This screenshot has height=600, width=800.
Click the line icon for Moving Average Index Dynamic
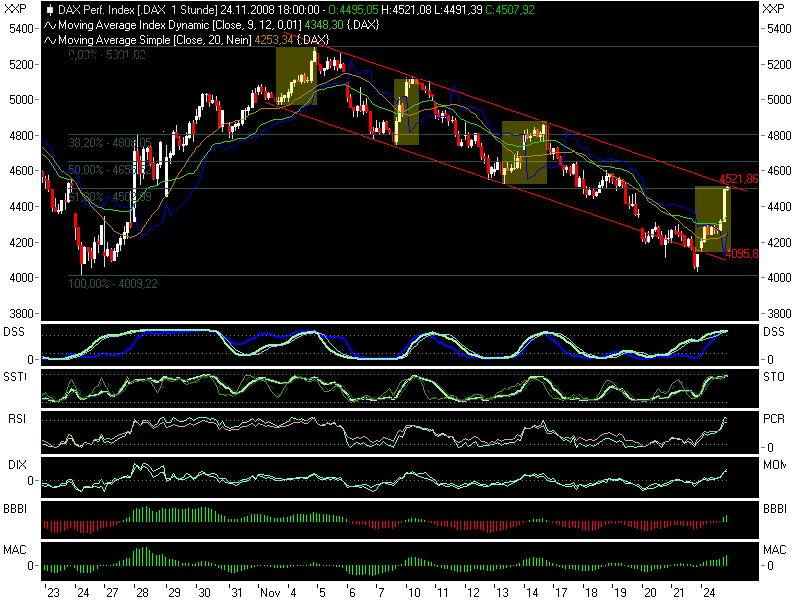tap(50, 25)
